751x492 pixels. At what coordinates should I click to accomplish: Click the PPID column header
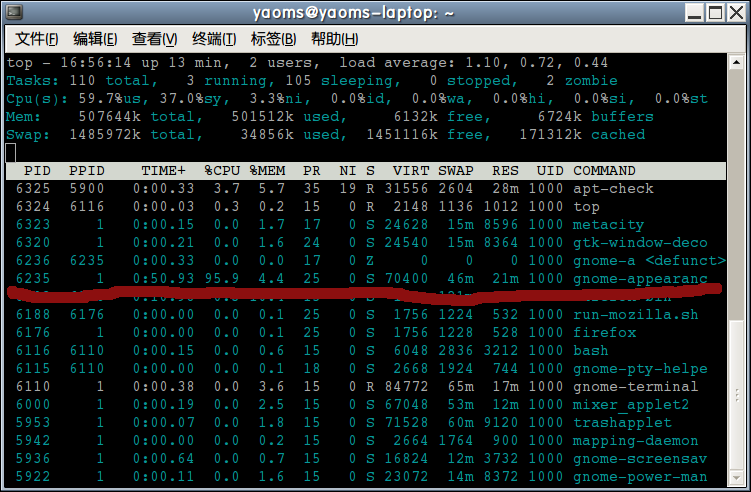pyautogui.click(x=87, y=171)
